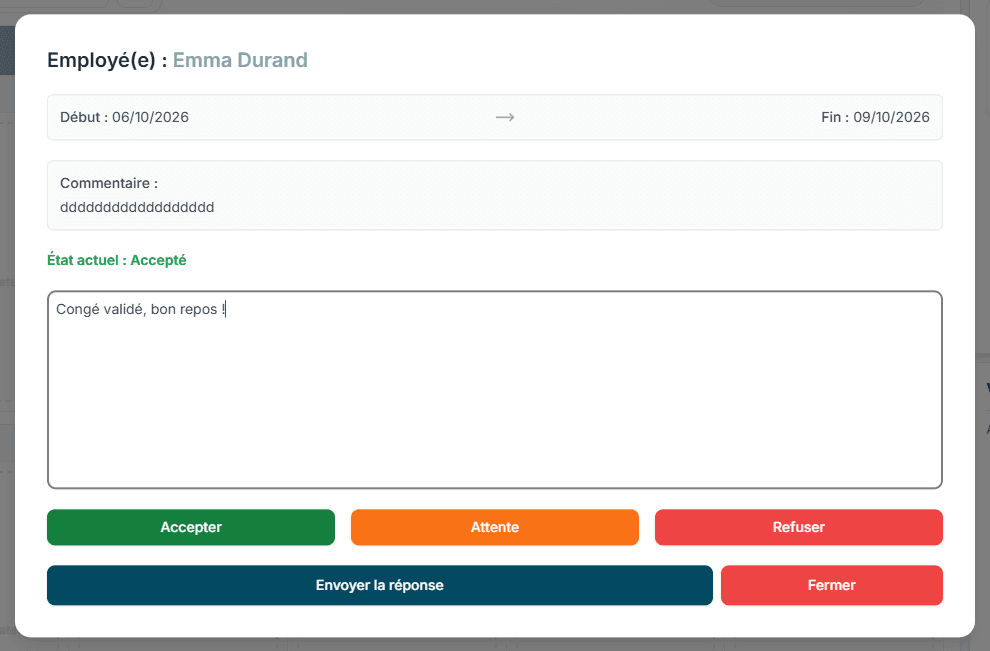This screenshot has width=990, height=651.
Task: Approve the leave with the Accepter button
Action: coord(191,527)
